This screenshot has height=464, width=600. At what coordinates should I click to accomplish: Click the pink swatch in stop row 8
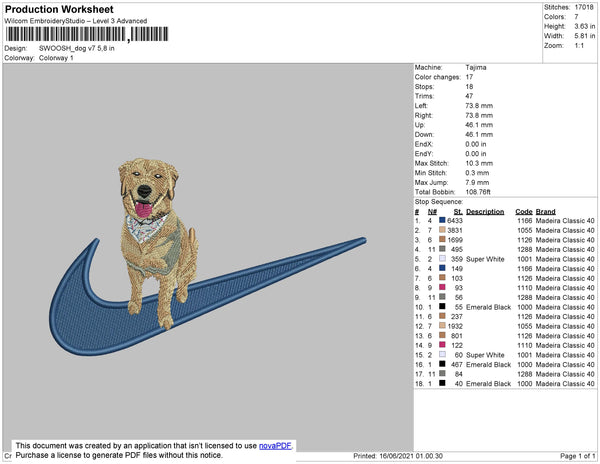(x=442, y=287)
